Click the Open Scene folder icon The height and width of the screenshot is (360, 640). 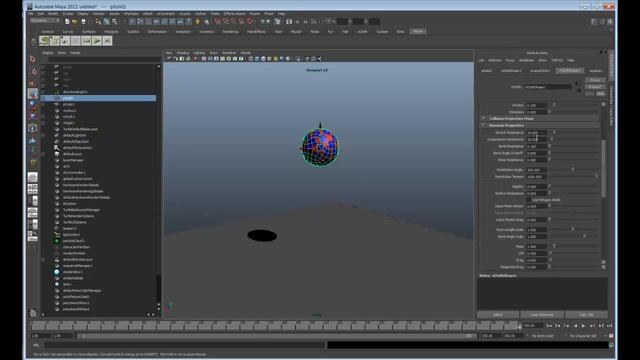(75, 22)
